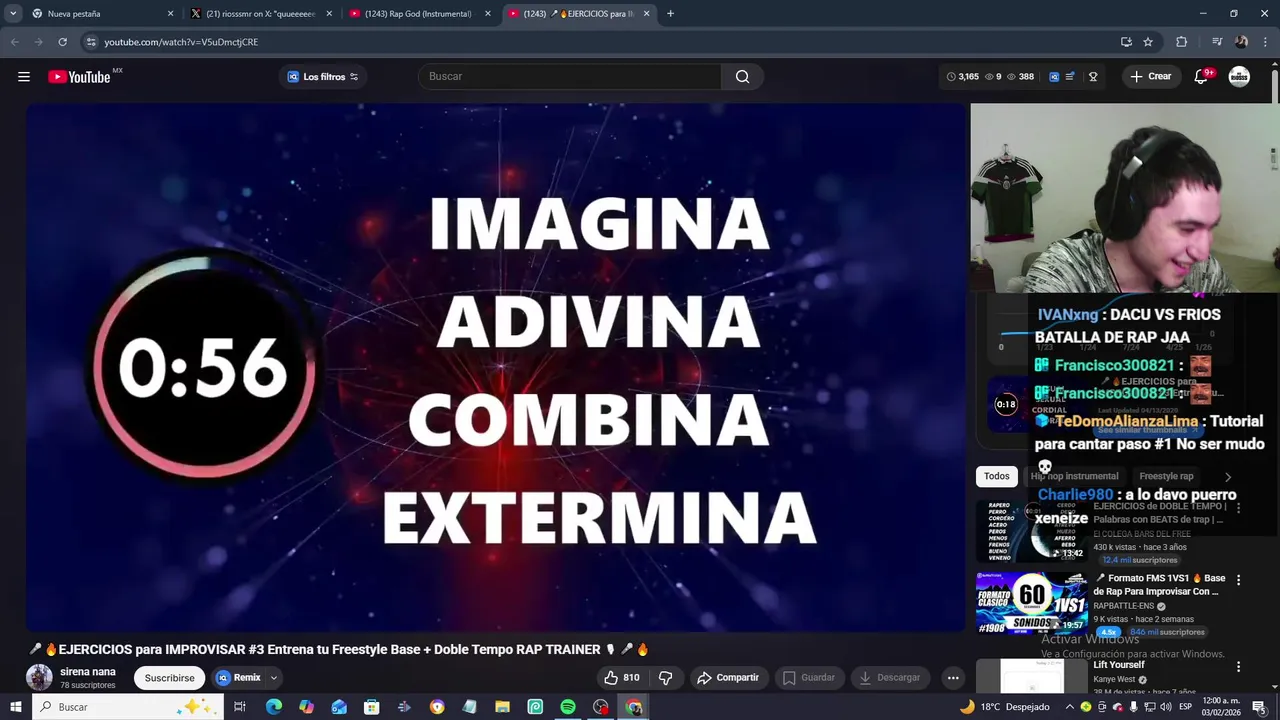The width and height of the screenshot is (1280, 720).
Task: Open options for the Lift Yourself video
Action: 1238,667
